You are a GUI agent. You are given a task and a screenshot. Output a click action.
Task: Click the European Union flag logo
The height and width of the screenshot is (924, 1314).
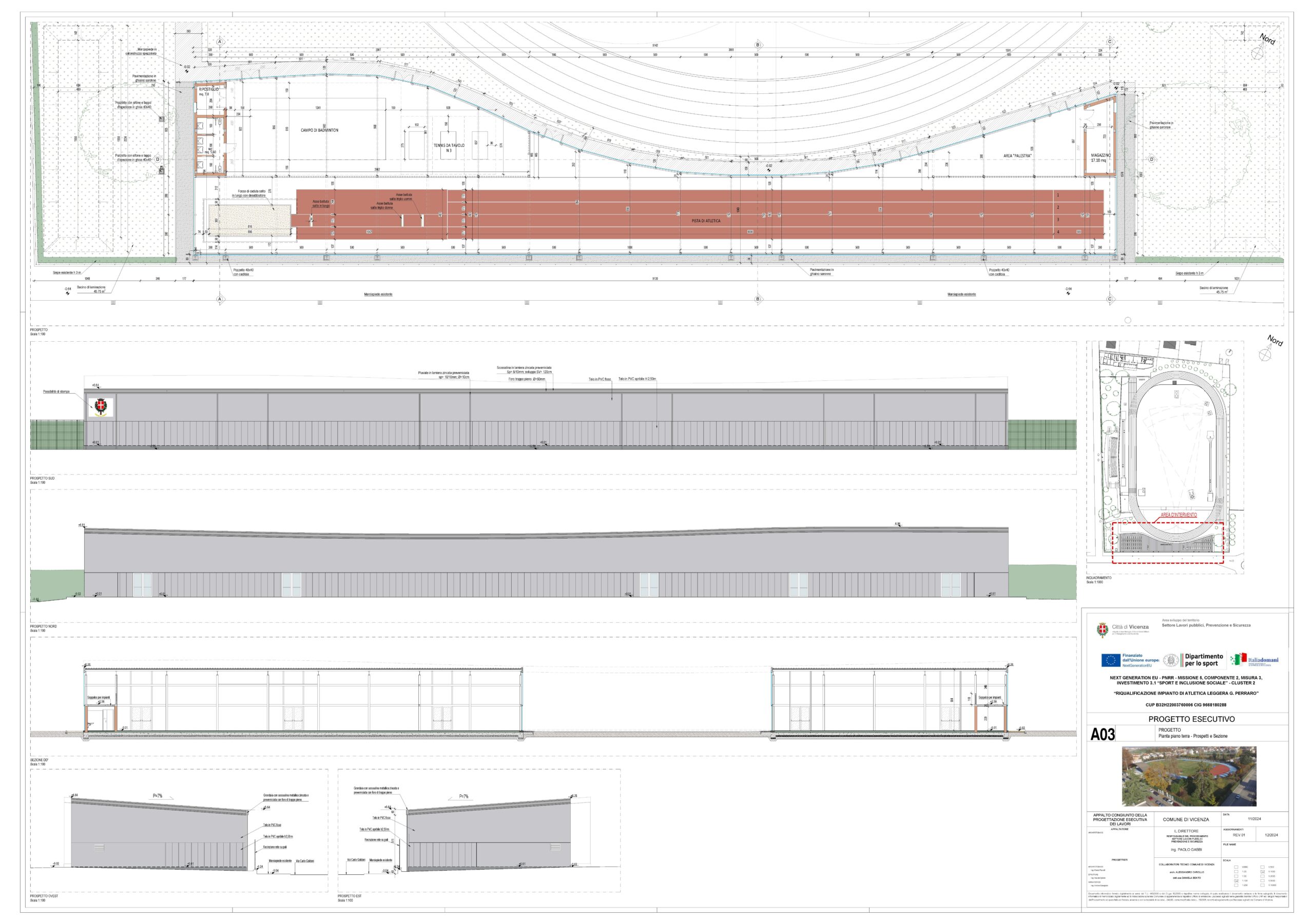[x=1111, y=660]
